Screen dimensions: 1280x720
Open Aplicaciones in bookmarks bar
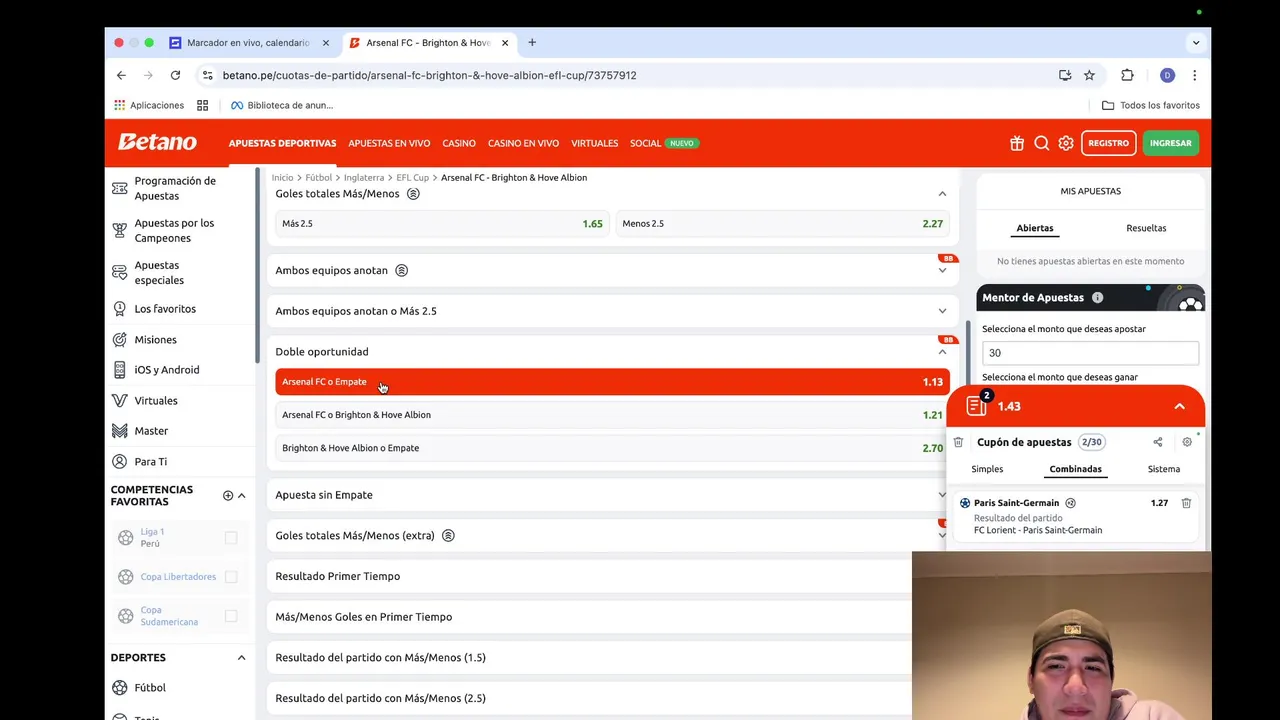pos(149,105)
